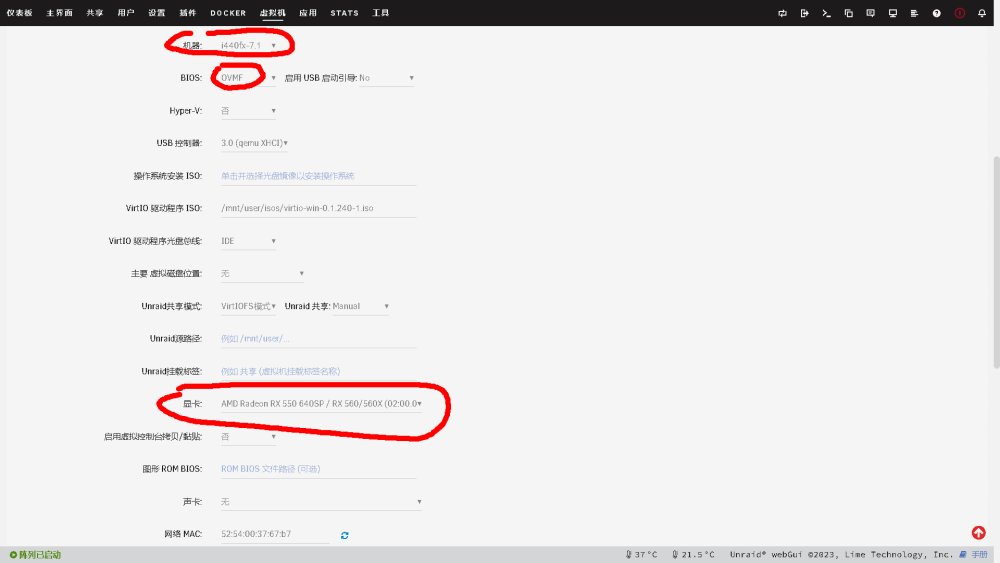Click the Unraid源路径 input field
The height and width of the screenshot is (563, 1000).
pyautogui.click(x=318, y=339)
